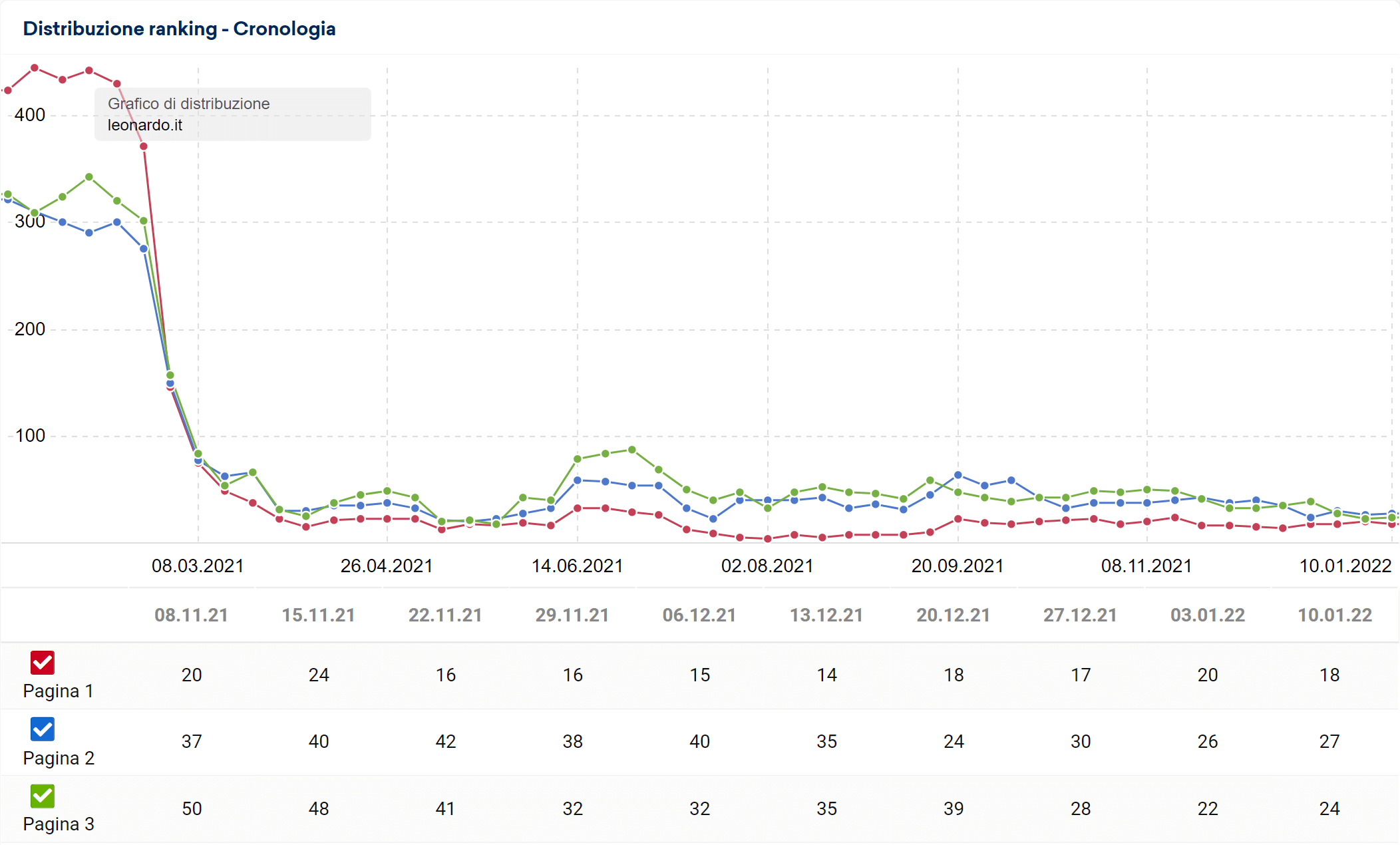1400x845 pixels.
Task: Select the 20.12.21 column header
Action: [954, 615]
